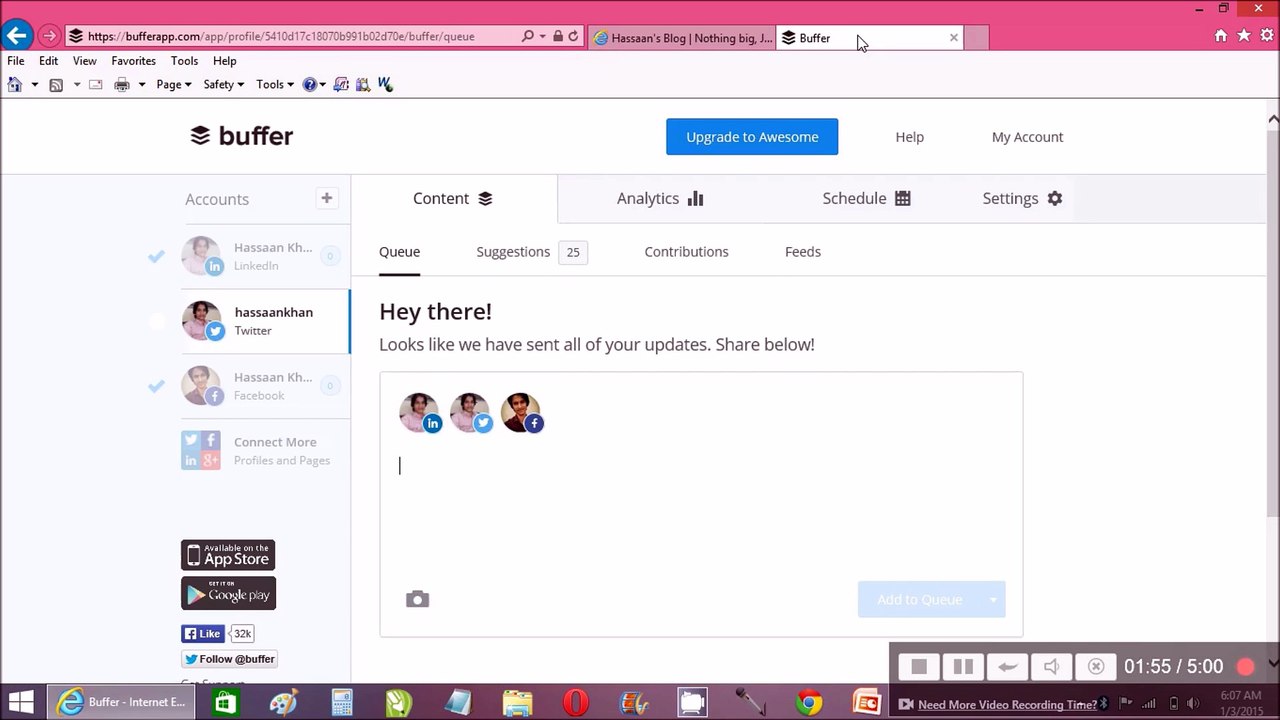Expand the Print dropdown arrow

[x=141, y=85]
